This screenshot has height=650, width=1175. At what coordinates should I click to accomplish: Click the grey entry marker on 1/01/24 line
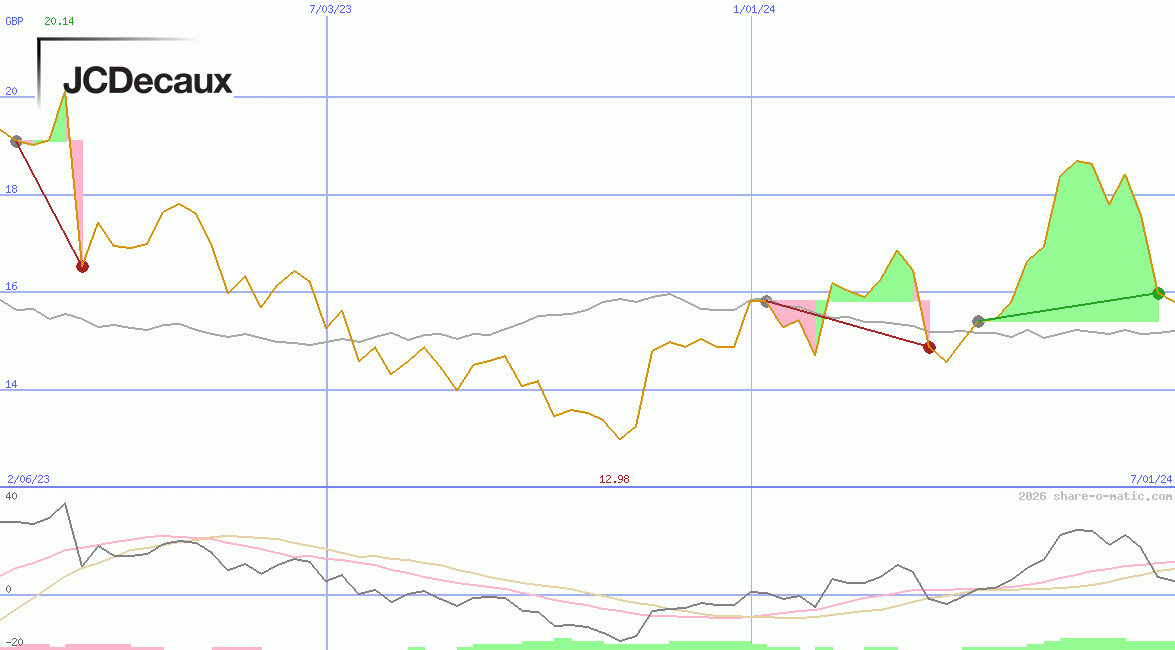click(x=766, y=301)
